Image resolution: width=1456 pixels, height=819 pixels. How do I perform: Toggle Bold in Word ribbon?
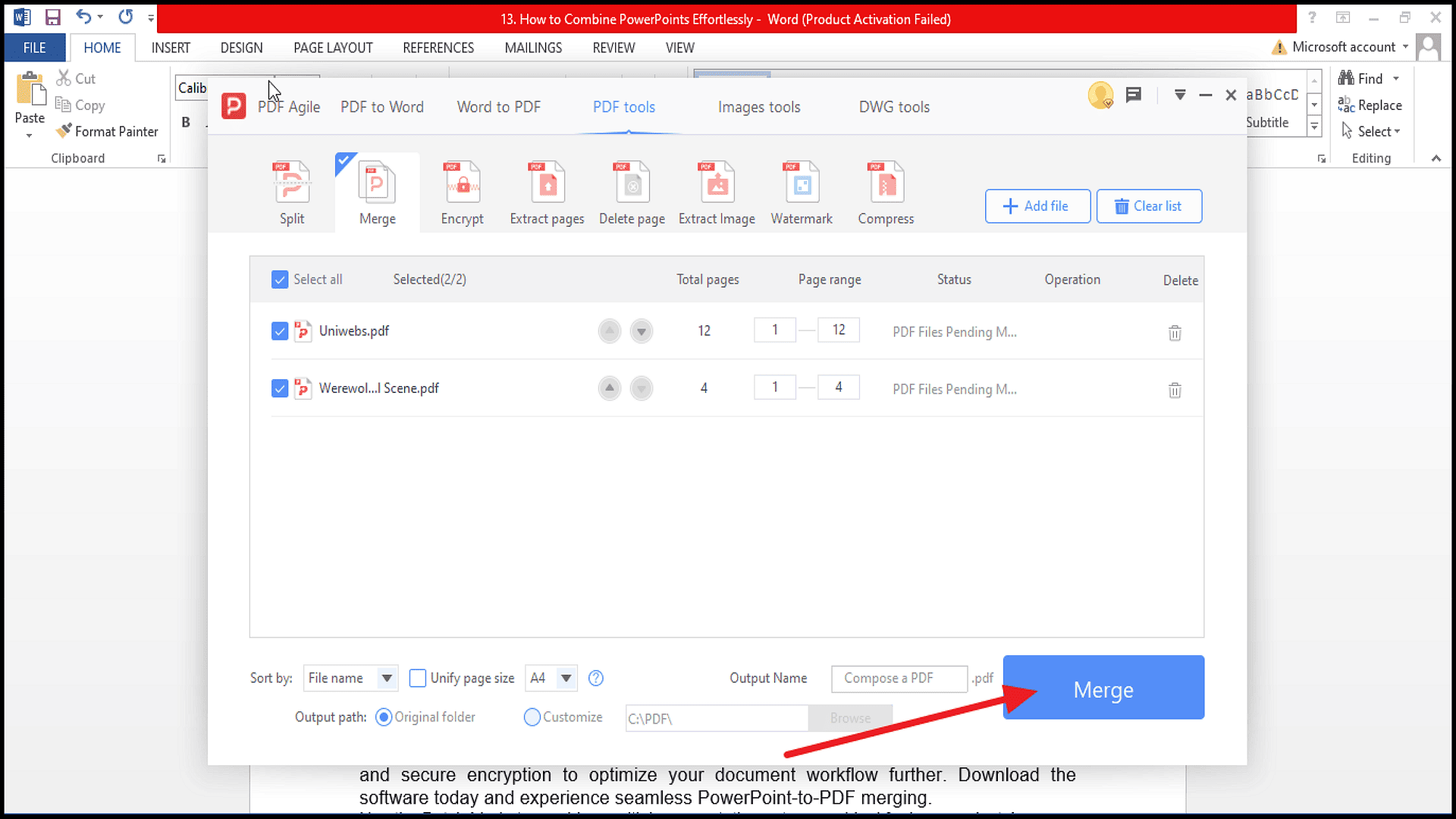point(186,122)
